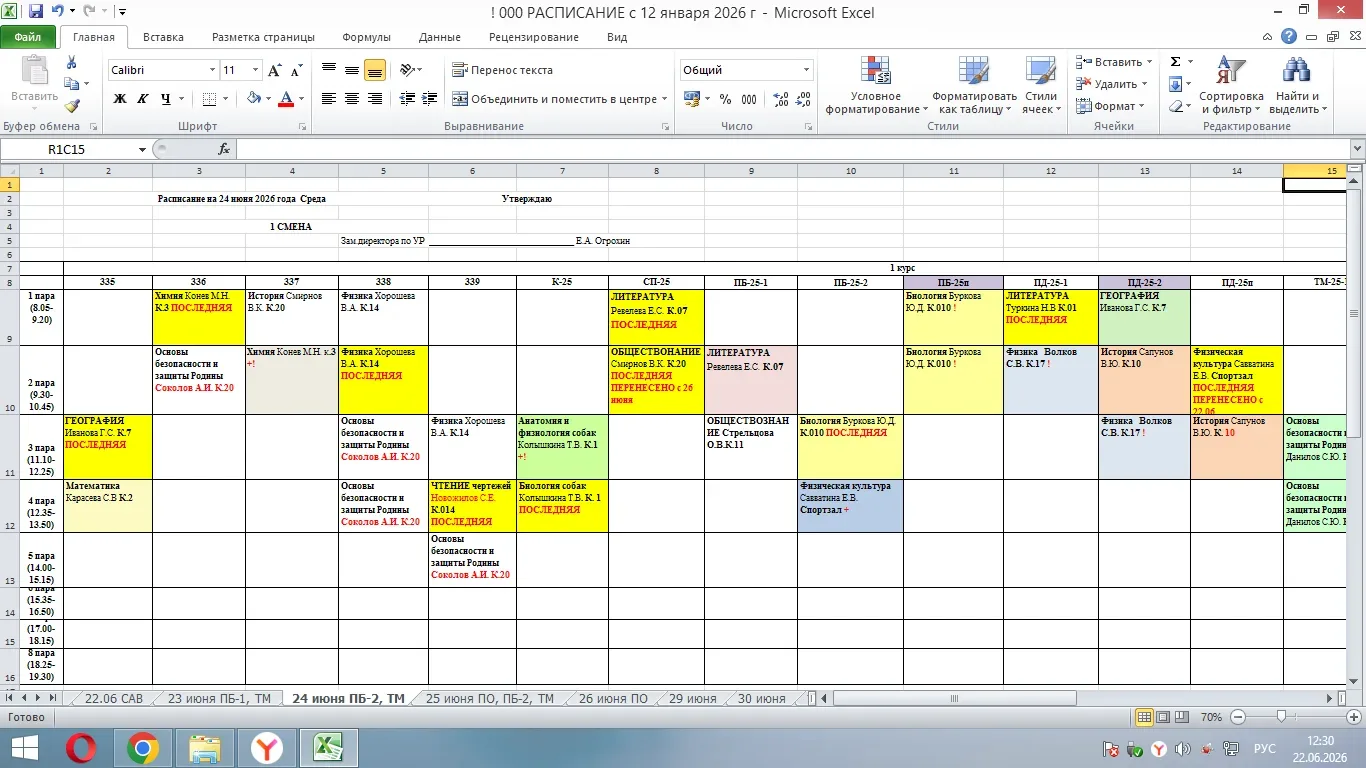Click the Format Painter brush icon

(72, 106)
